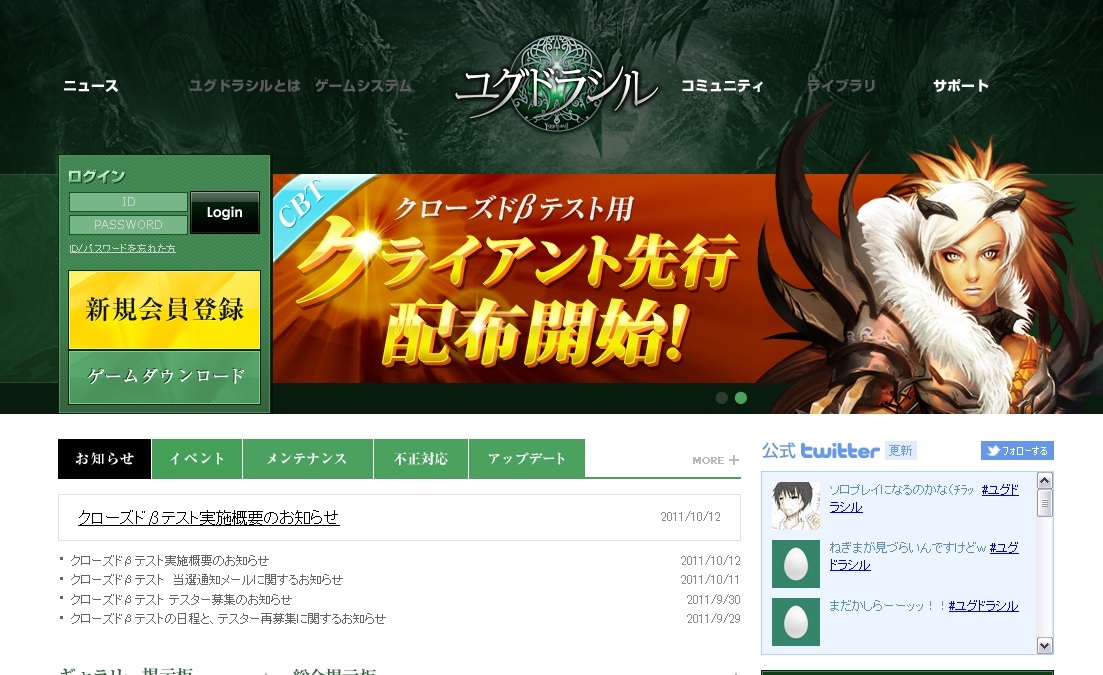Click the 2011/10/11 date text

coord(710,579)
